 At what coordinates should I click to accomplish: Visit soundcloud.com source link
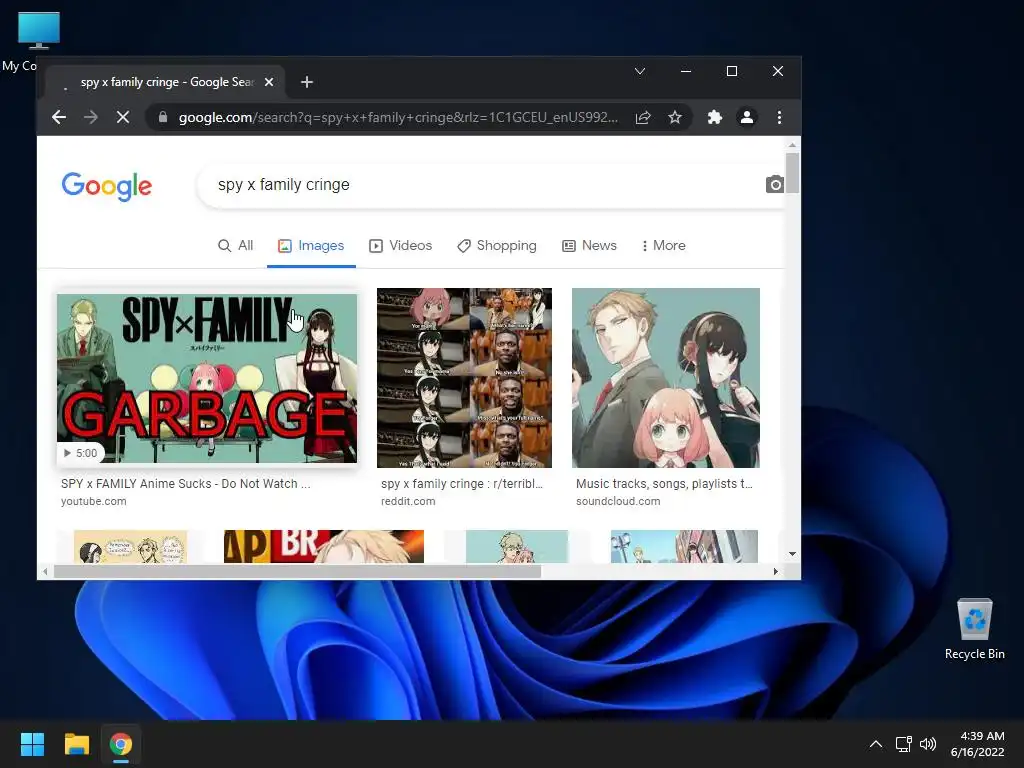618,502
